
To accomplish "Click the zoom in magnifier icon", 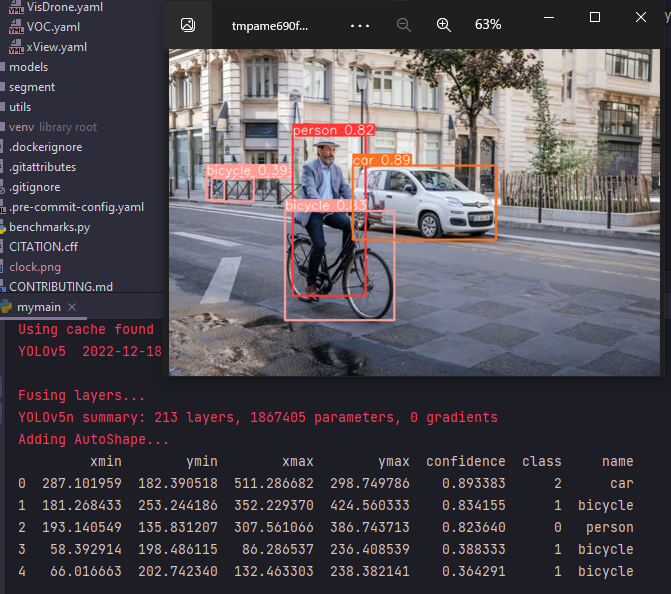I will (x=443, y=25).
